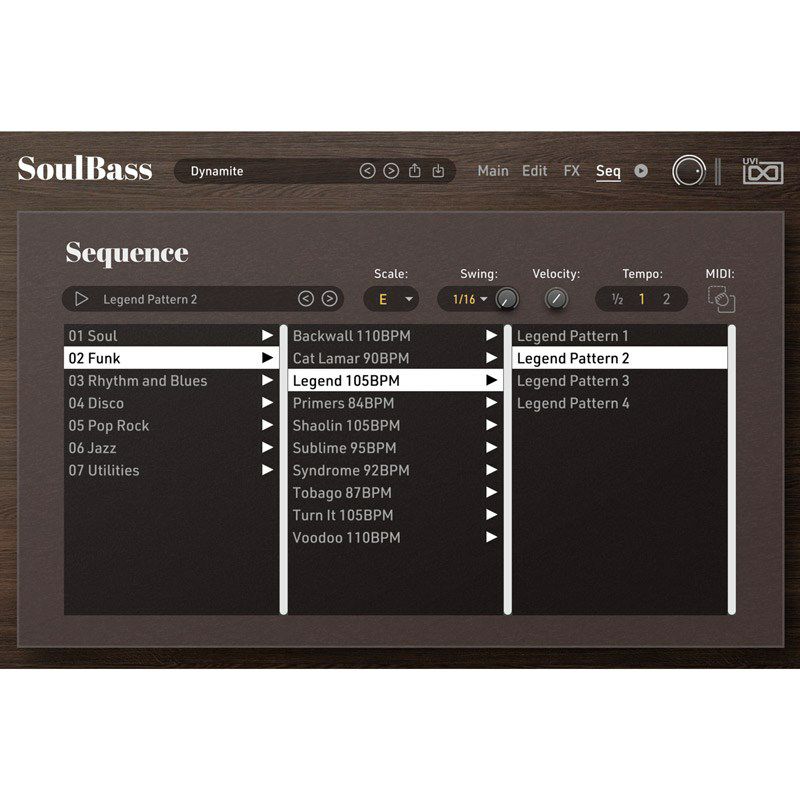Expand Primers 84BPM arrow

point(491,403)
